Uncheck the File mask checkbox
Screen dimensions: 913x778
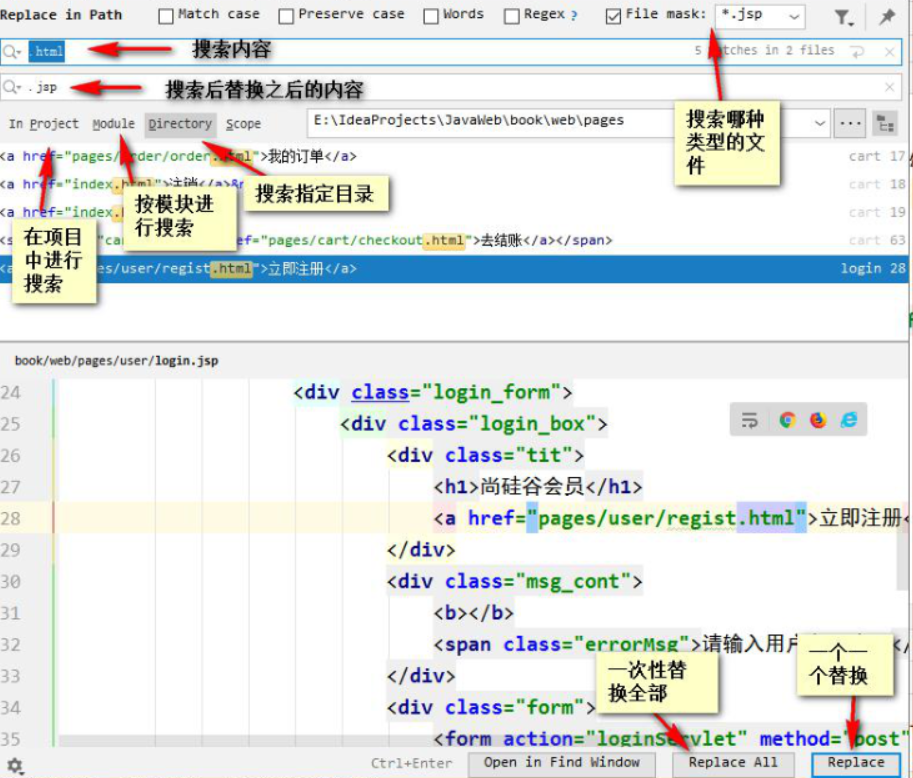pos(613,16)
